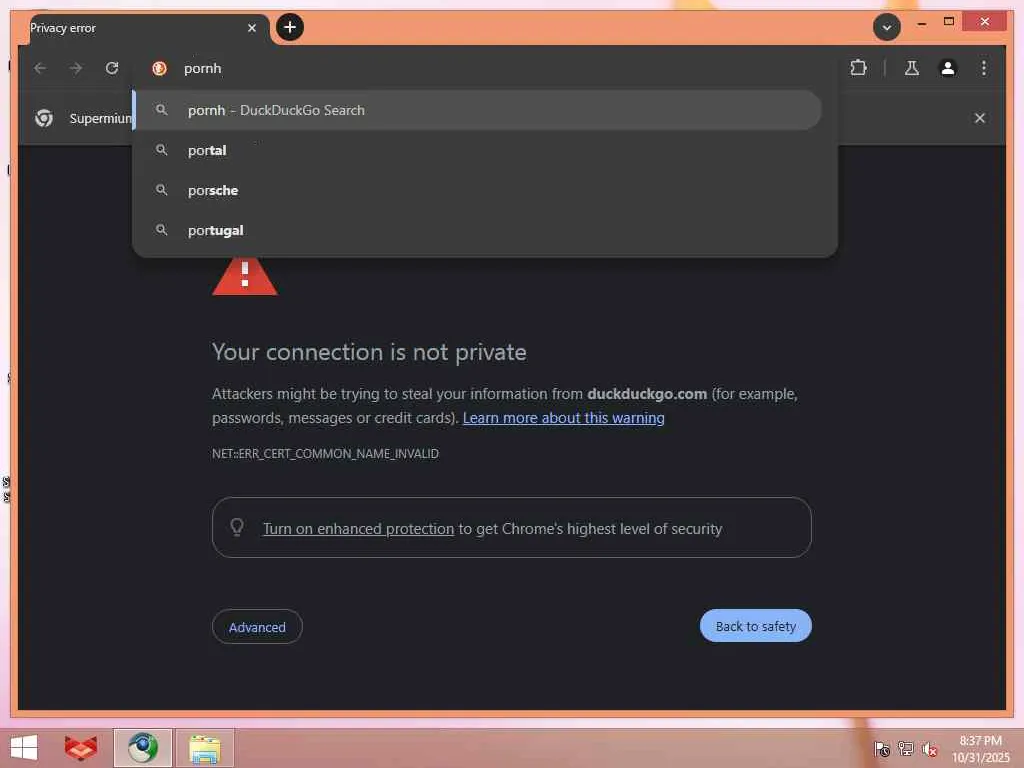Open the Windows Start button
The image size is (1024, 768).
tap(24, 748)
